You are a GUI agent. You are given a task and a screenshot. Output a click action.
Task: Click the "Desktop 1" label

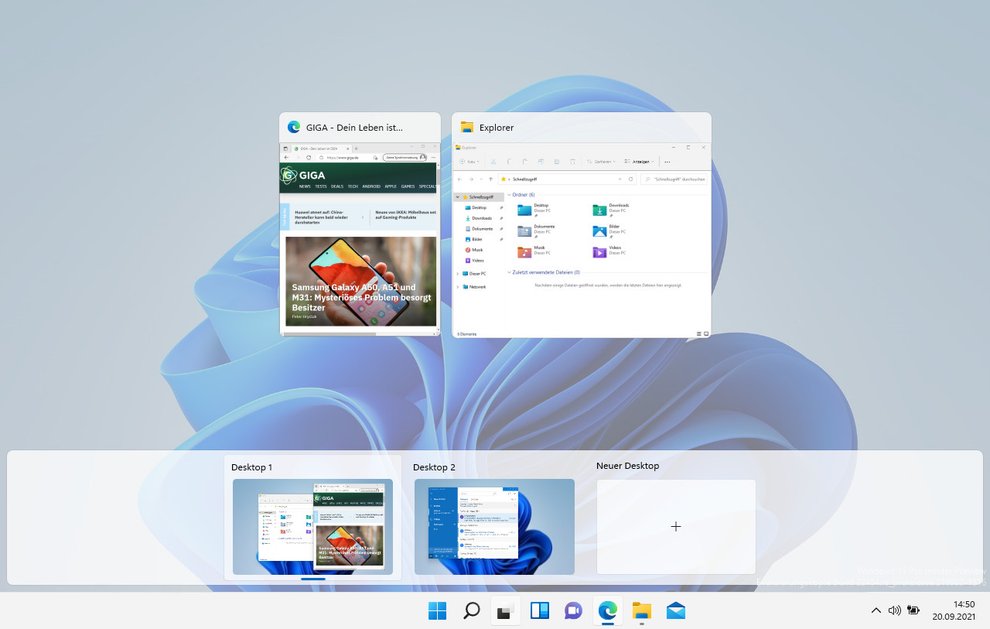click(251, 467)
